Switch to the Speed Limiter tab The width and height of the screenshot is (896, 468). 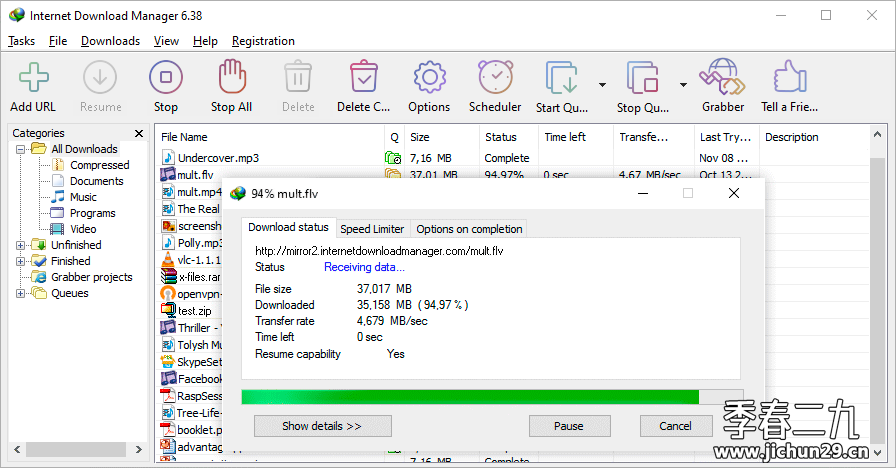pyautogui.click(x=372, y=229)
